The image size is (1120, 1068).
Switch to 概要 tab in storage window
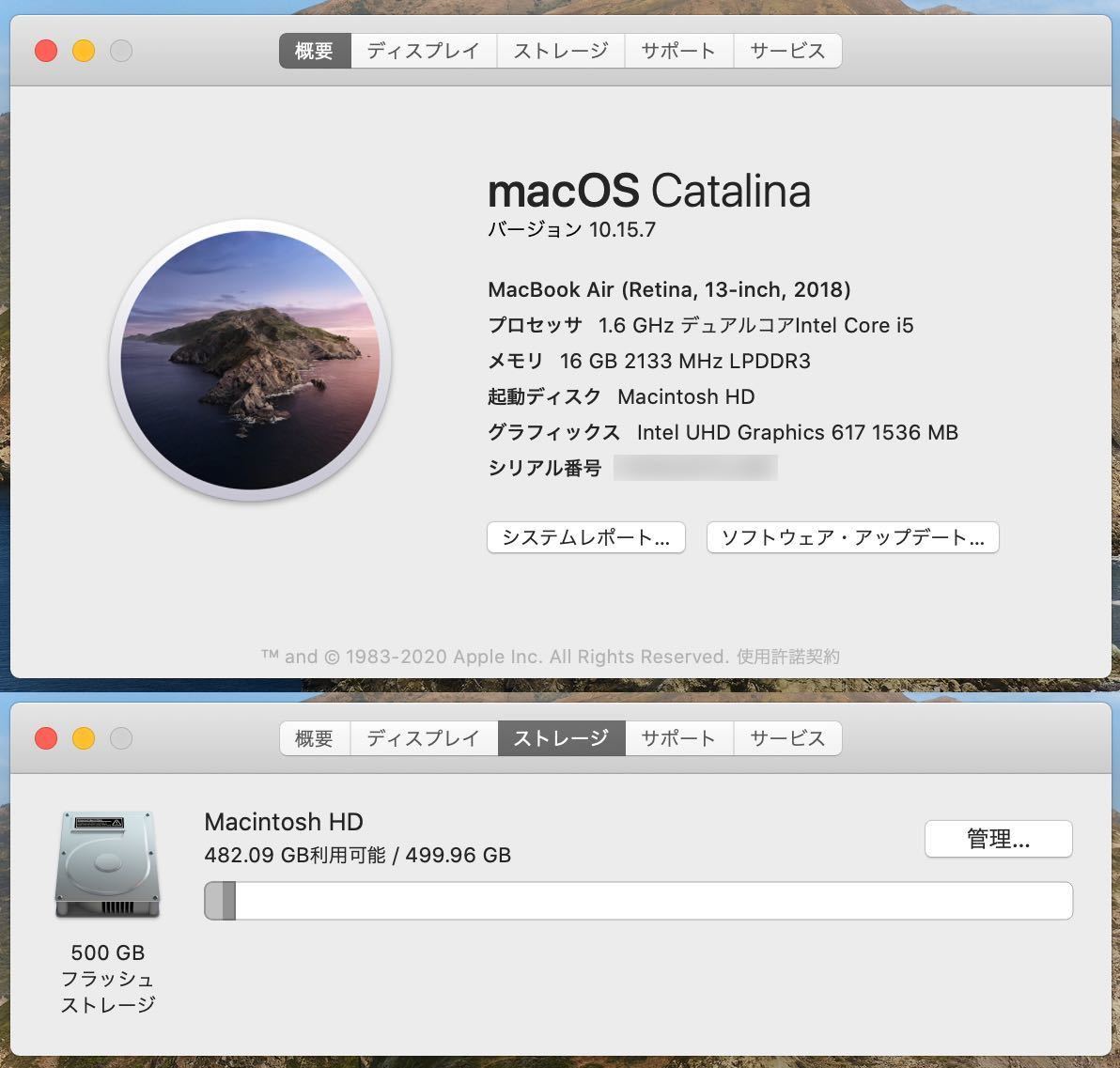[x=314, y=738]
